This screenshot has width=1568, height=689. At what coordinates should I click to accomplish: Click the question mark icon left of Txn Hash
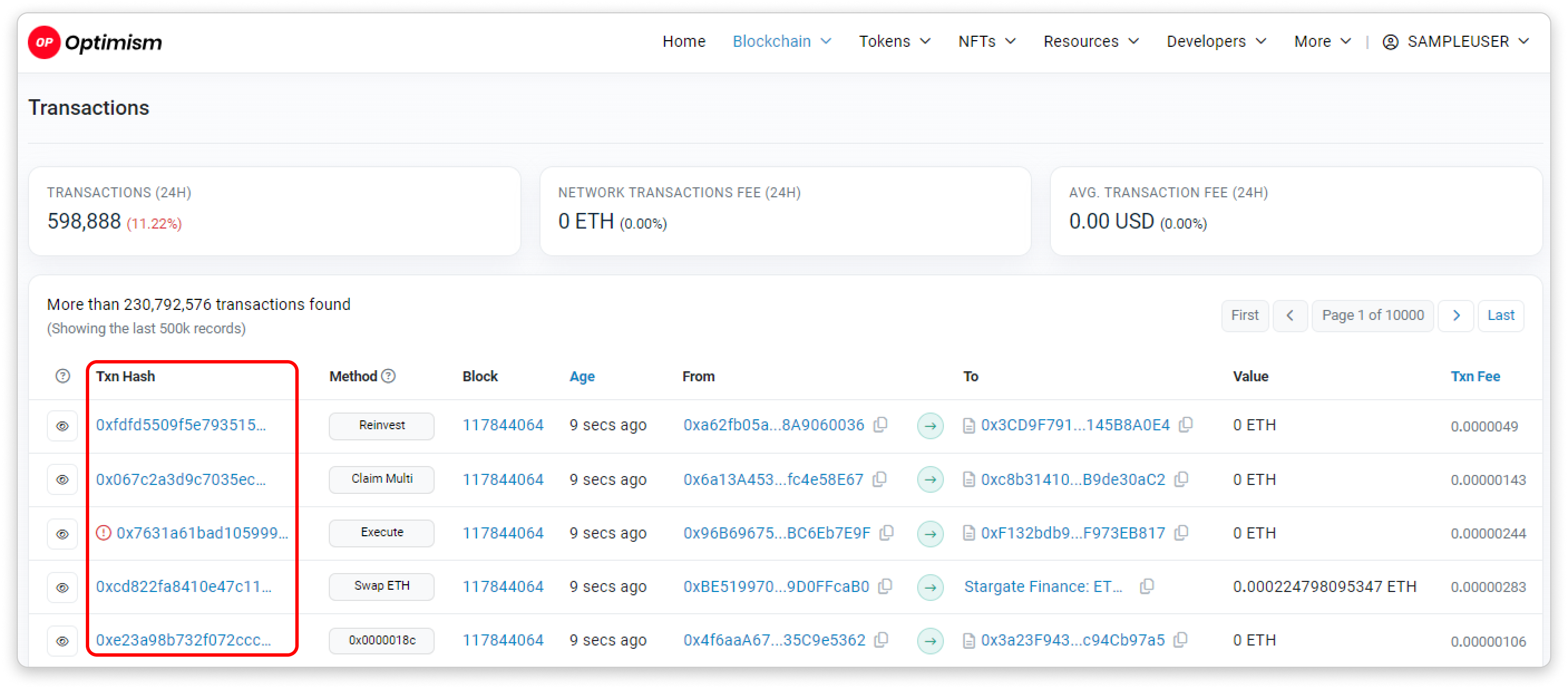tap(63, 376)
